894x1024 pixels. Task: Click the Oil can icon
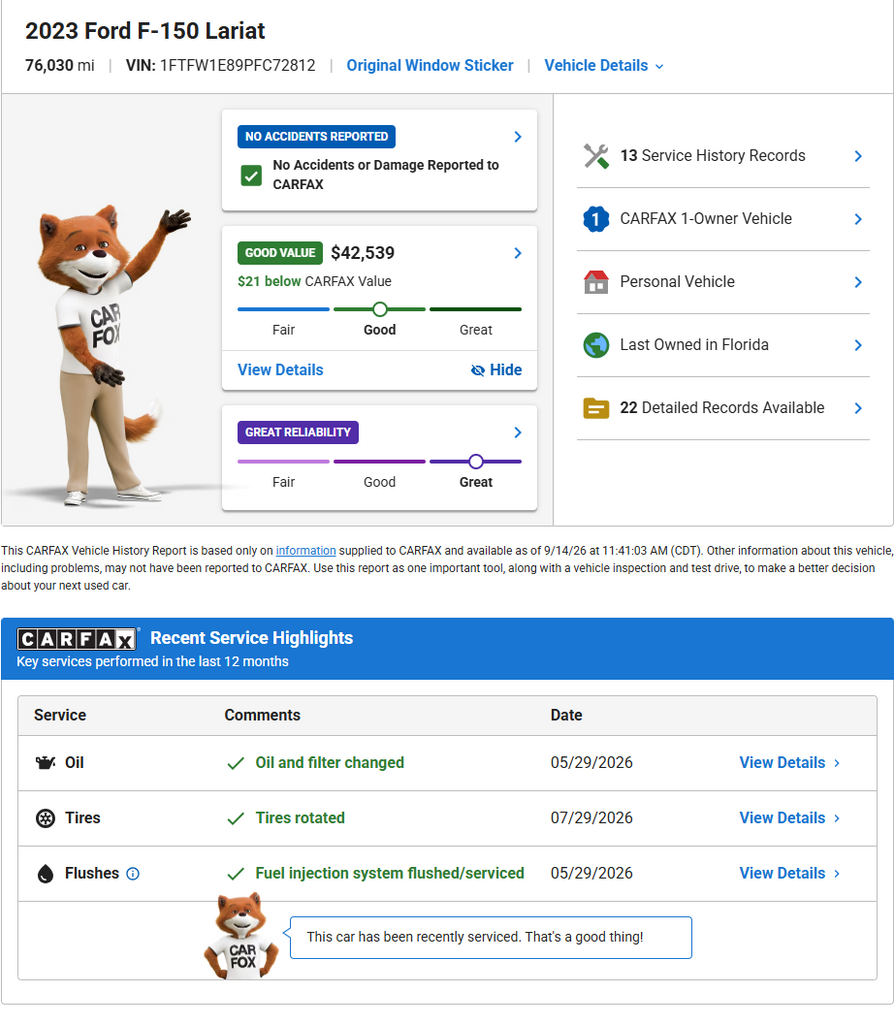pos(45,763)
